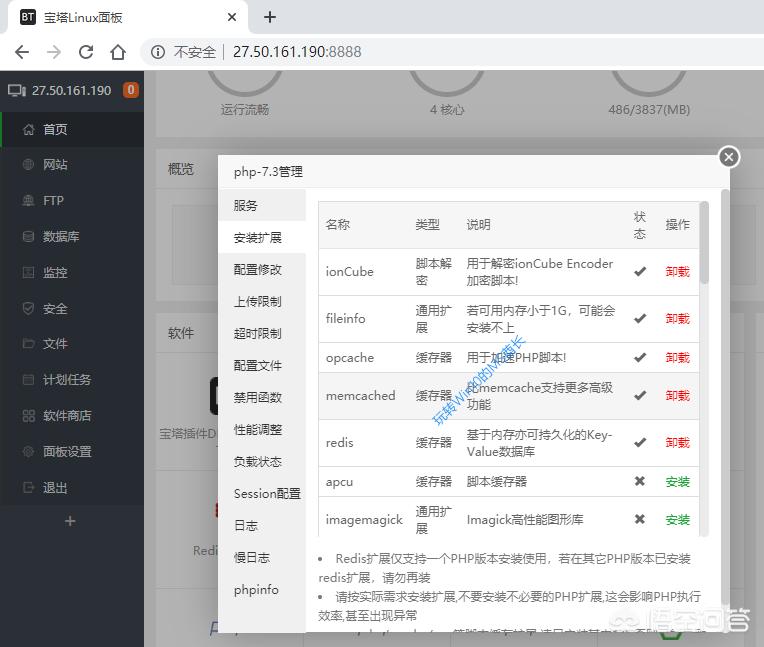Click the apcu not-installed cross
The width and height of the screenshot is (764, 647).
pyautogui.click(x=640, y=481)
